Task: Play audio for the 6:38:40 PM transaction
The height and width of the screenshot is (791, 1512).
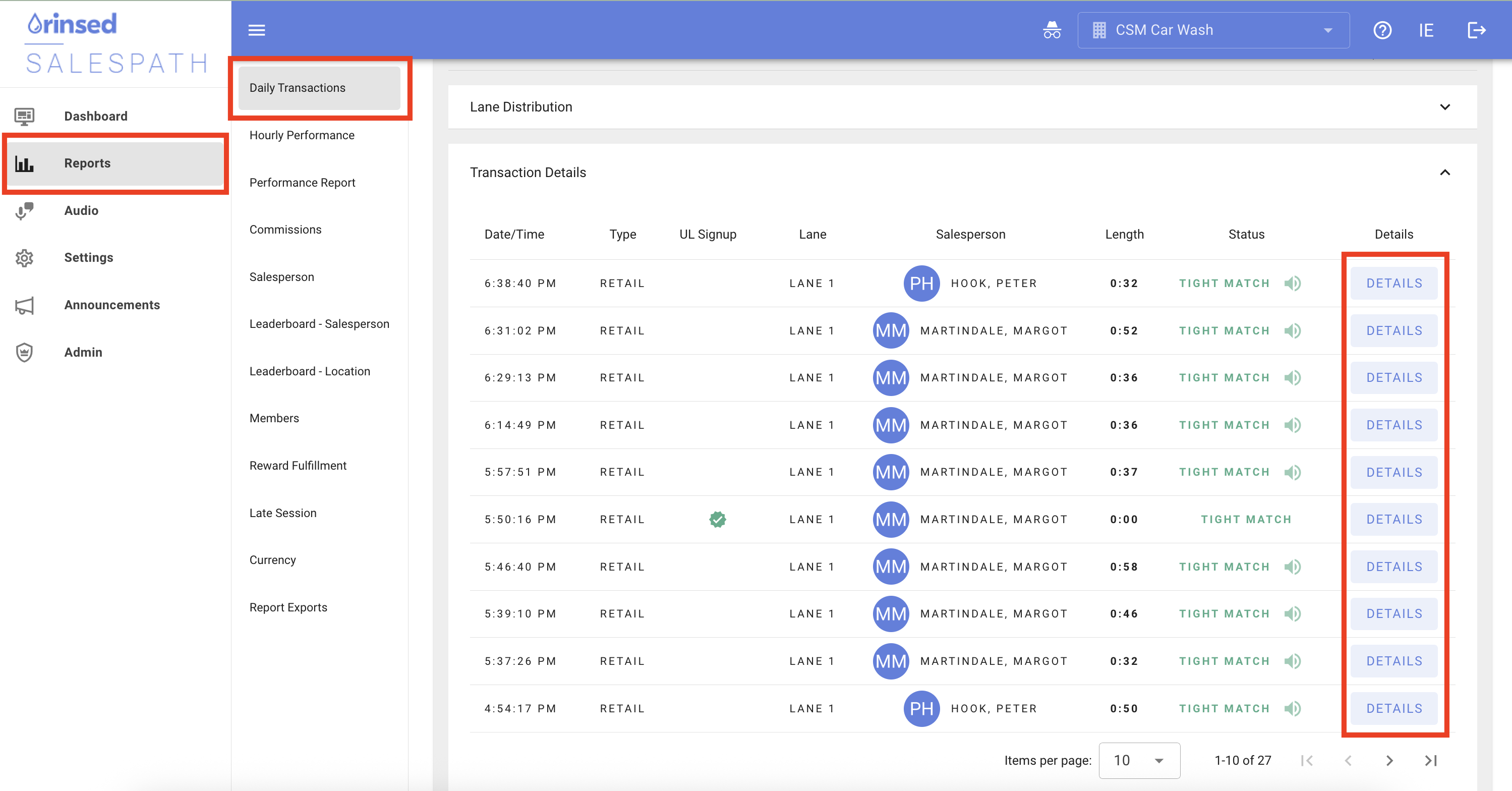Action: 1292,284
